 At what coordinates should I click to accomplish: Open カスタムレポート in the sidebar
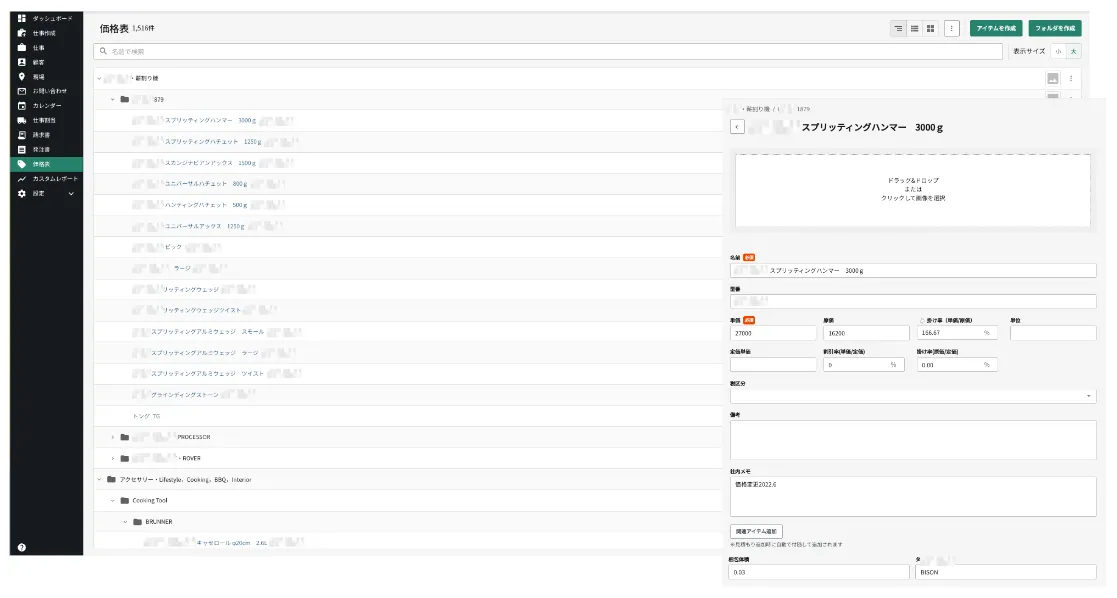46,179
